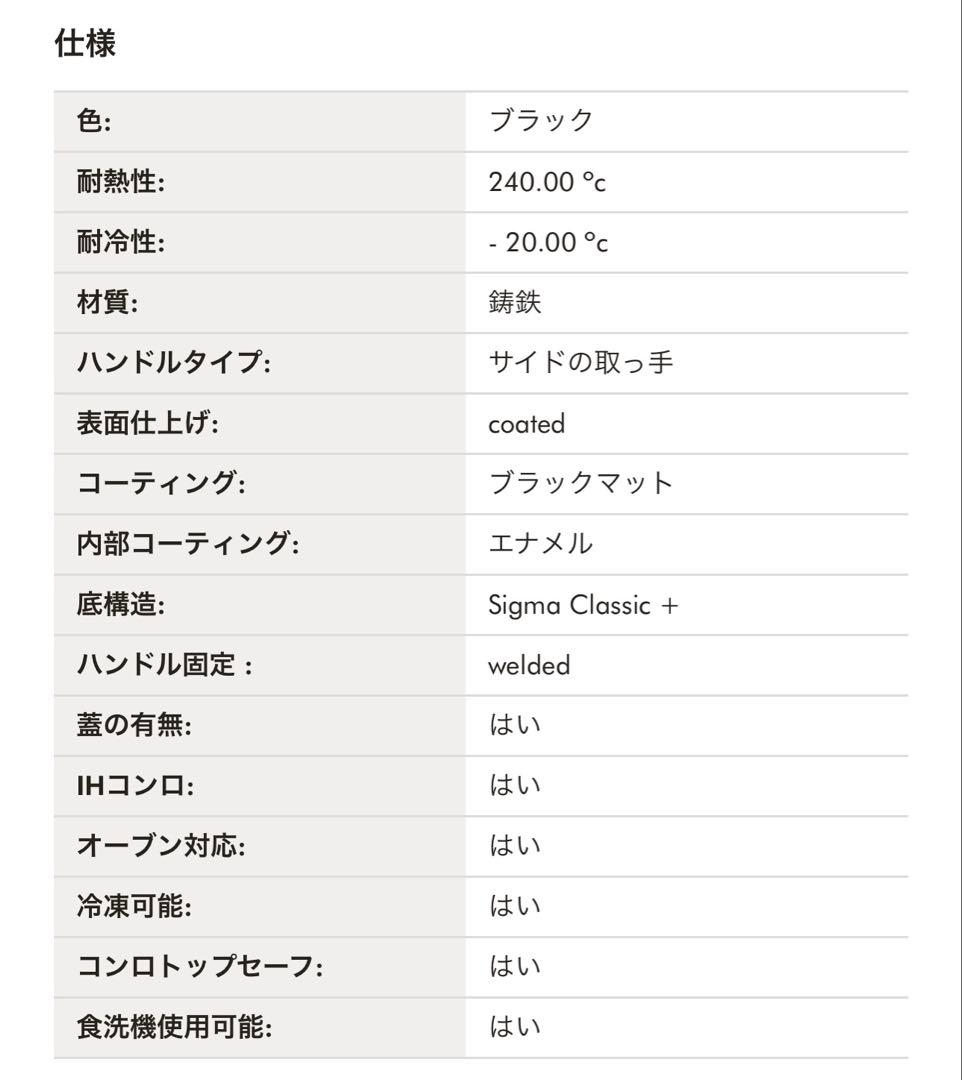The image size is (962, 1080).
Task: Click the 耐冷性 row label
Action: pos(120,243)
